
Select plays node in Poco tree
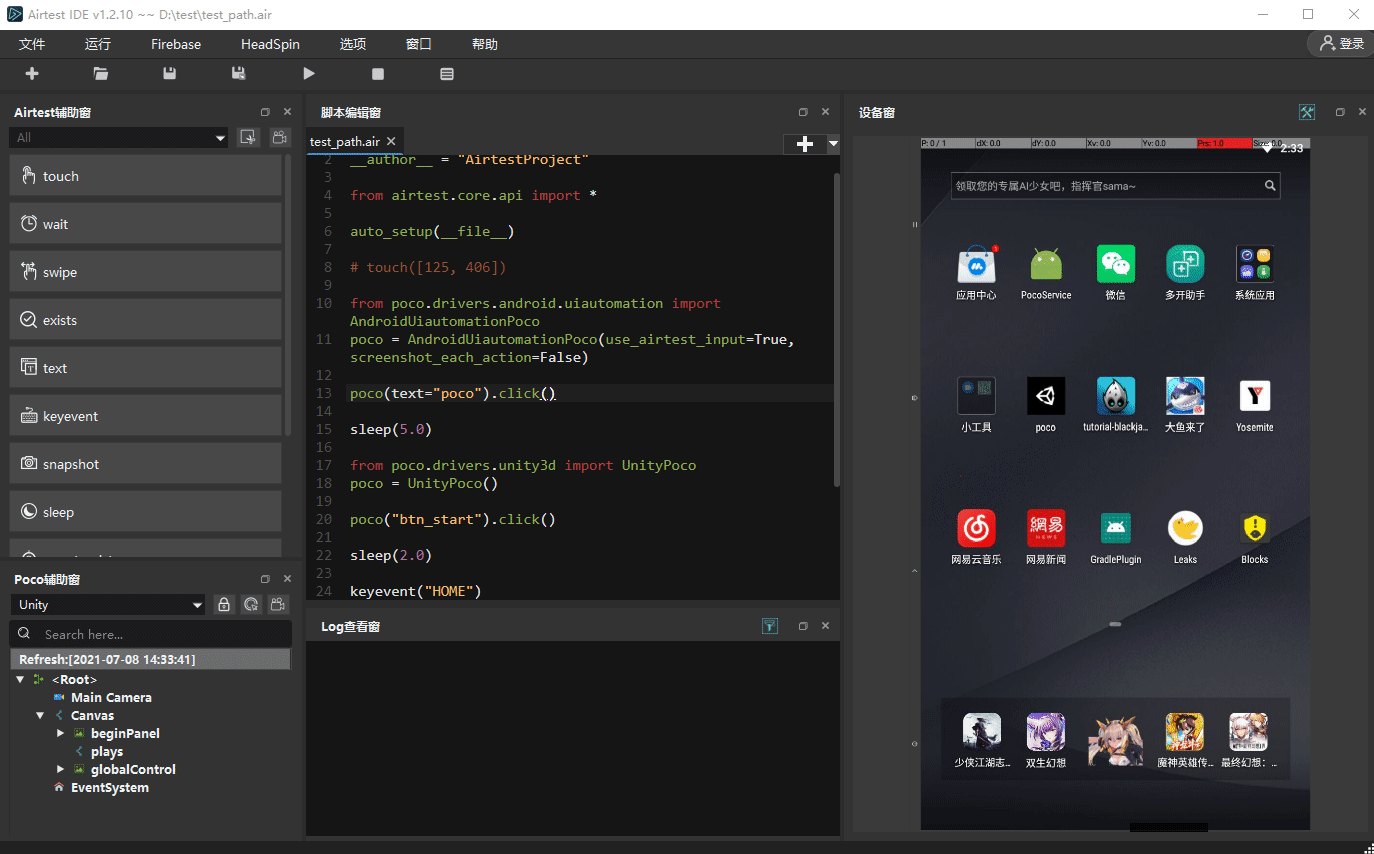click(107, 752)
